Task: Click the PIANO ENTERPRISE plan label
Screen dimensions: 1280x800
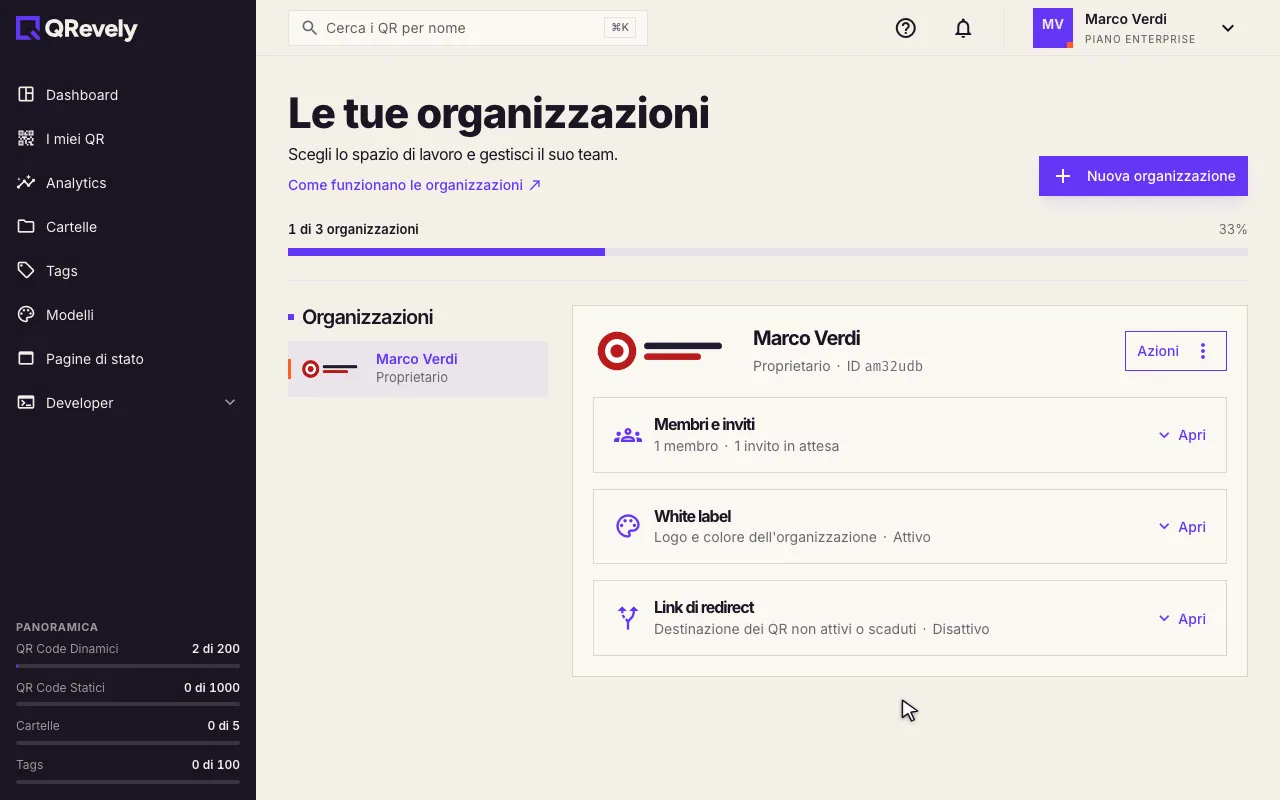Action: [1140, 40]
